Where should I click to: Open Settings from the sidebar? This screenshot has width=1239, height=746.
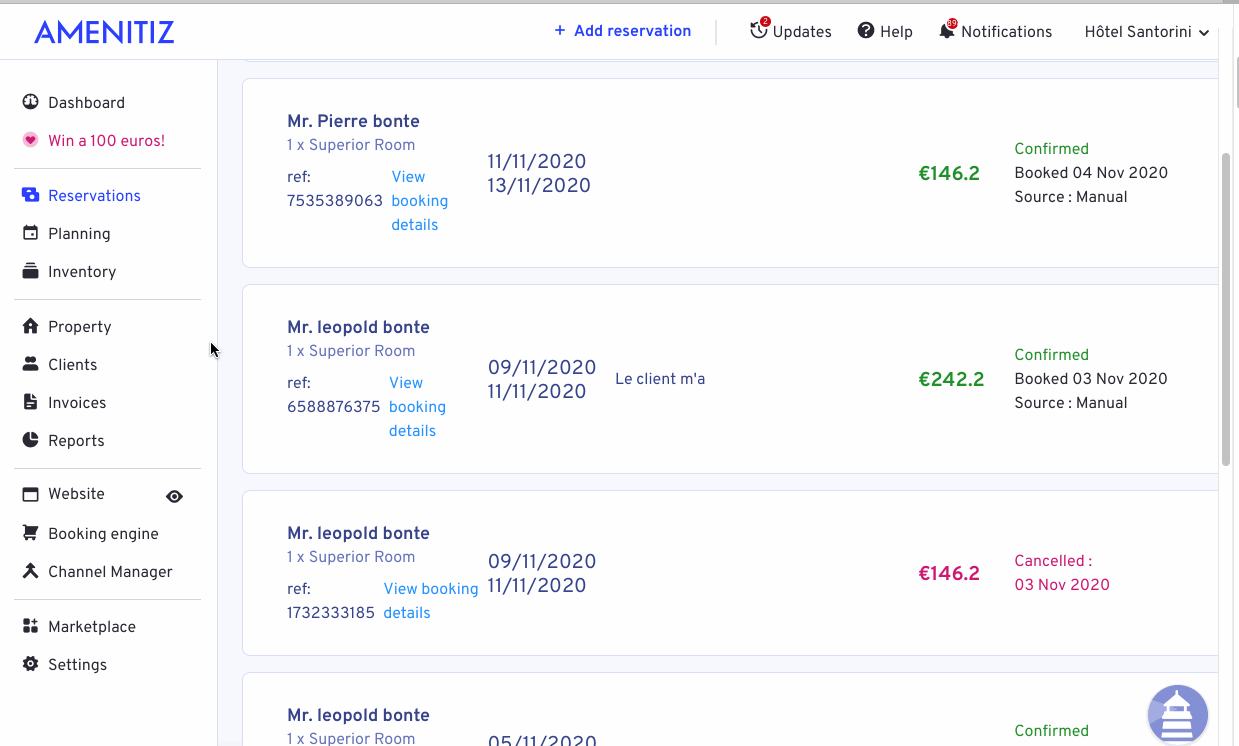click(77, 664)
